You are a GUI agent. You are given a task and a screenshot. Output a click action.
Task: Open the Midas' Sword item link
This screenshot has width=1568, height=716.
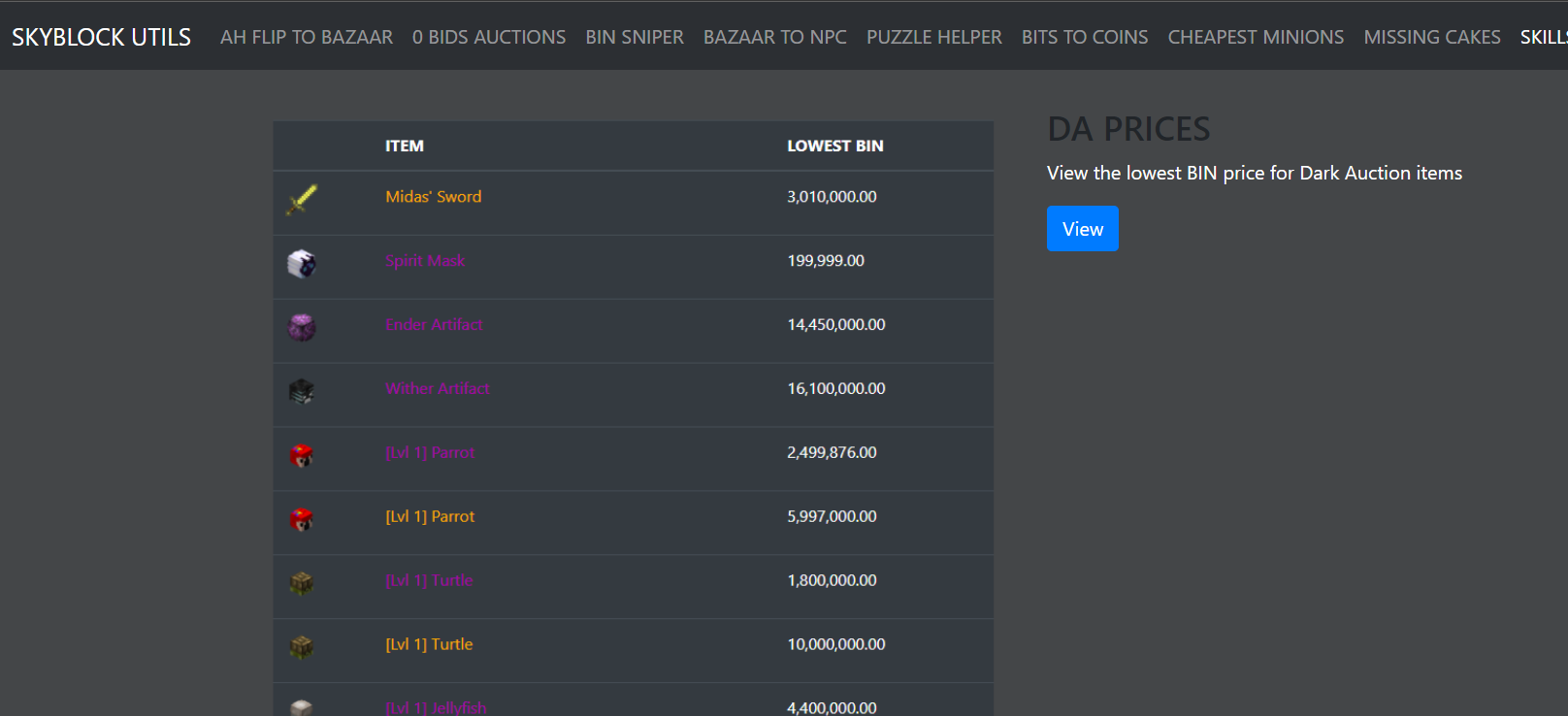434,197
